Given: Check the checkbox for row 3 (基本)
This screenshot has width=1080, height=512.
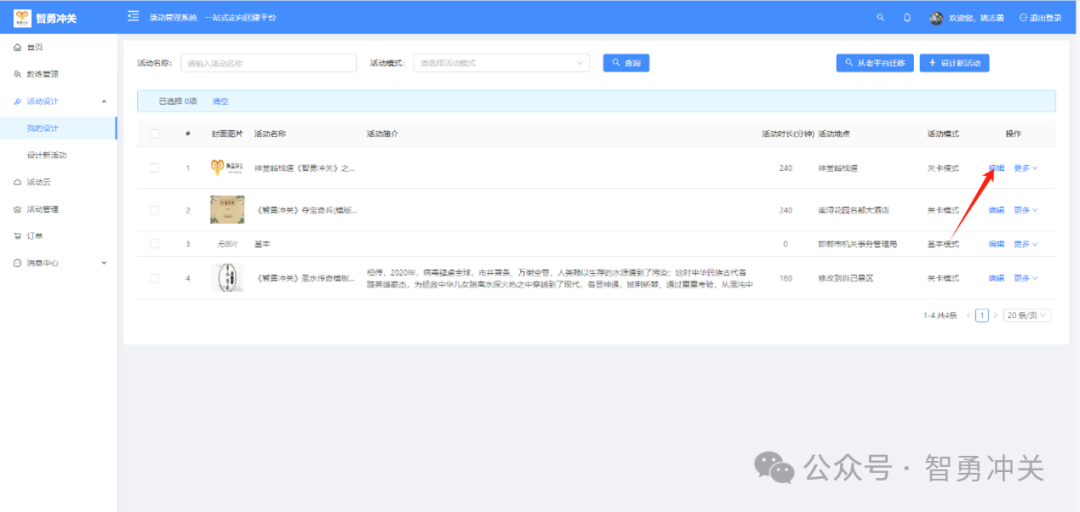Looking at the screenshot, I should point(154,243).
